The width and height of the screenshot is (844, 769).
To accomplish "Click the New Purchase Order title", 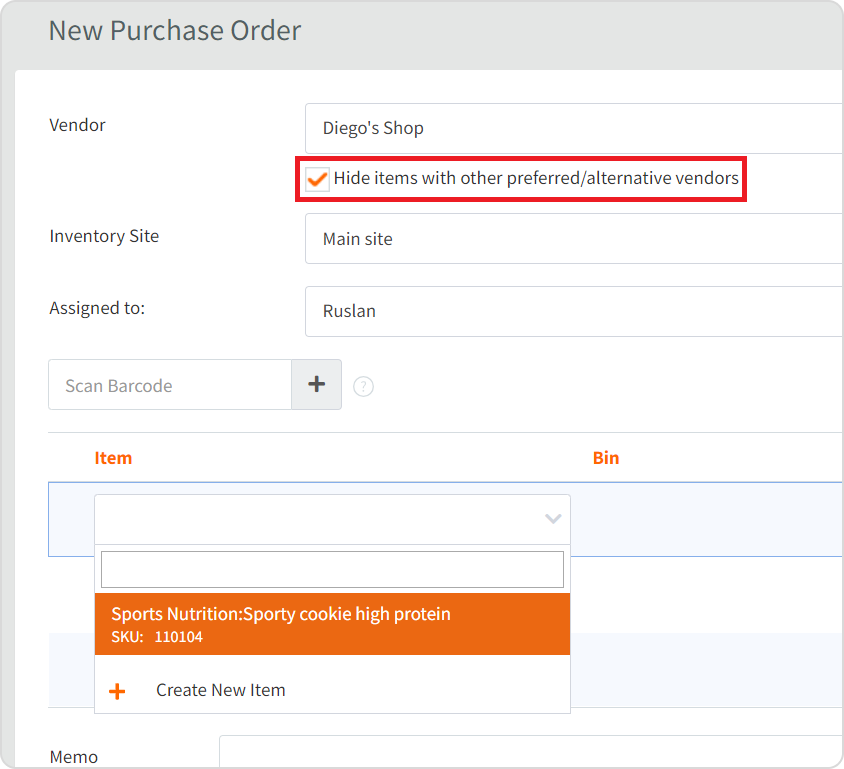I will (175, 31).
